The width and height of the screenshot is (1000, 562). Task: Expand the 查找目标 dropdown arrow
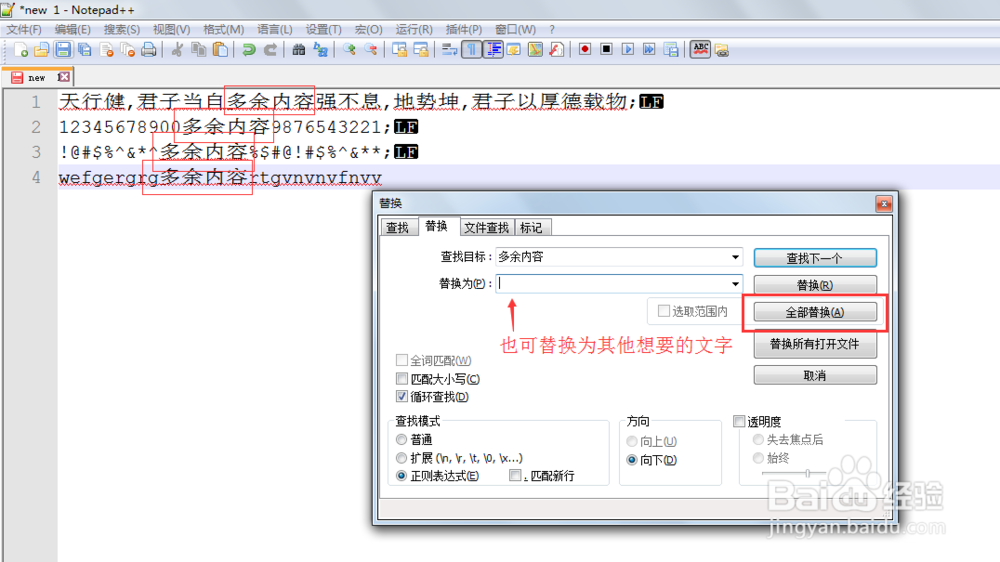(x=735, y=257)
